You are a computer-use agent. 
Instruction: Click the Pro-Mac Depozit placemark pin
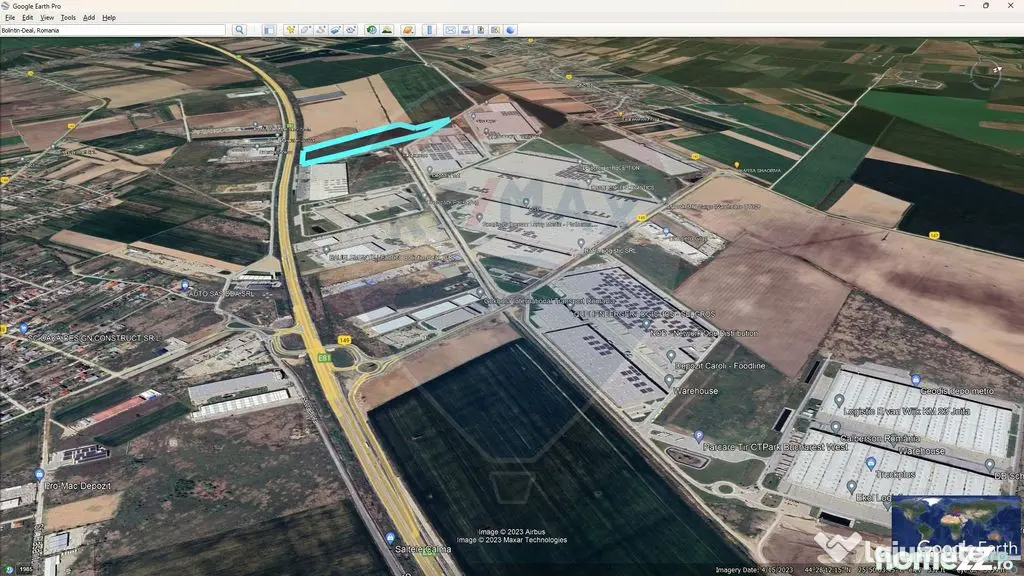[x=39, y=474]
